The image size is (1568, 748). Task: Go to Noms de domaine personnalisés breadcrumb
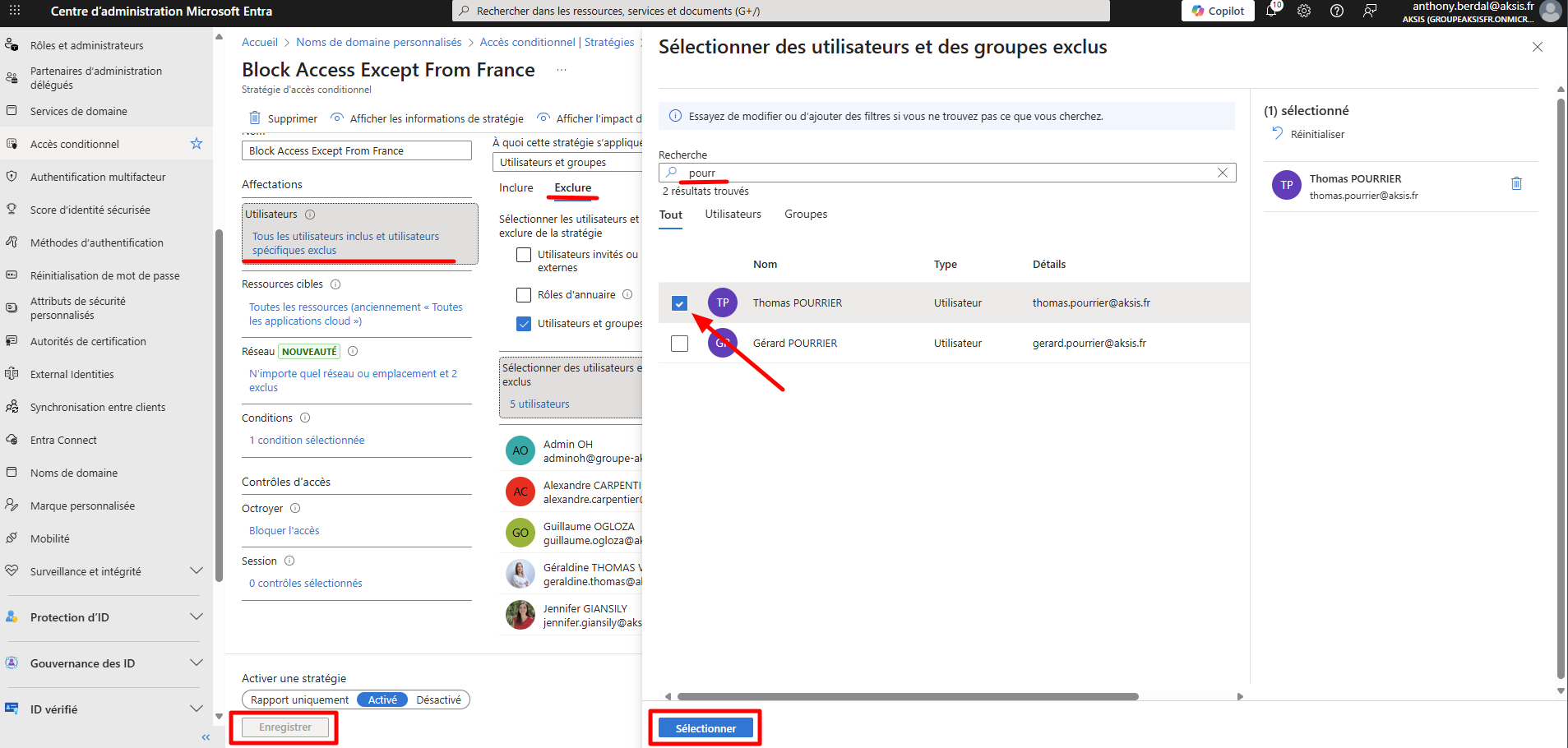tap(379, 42)
